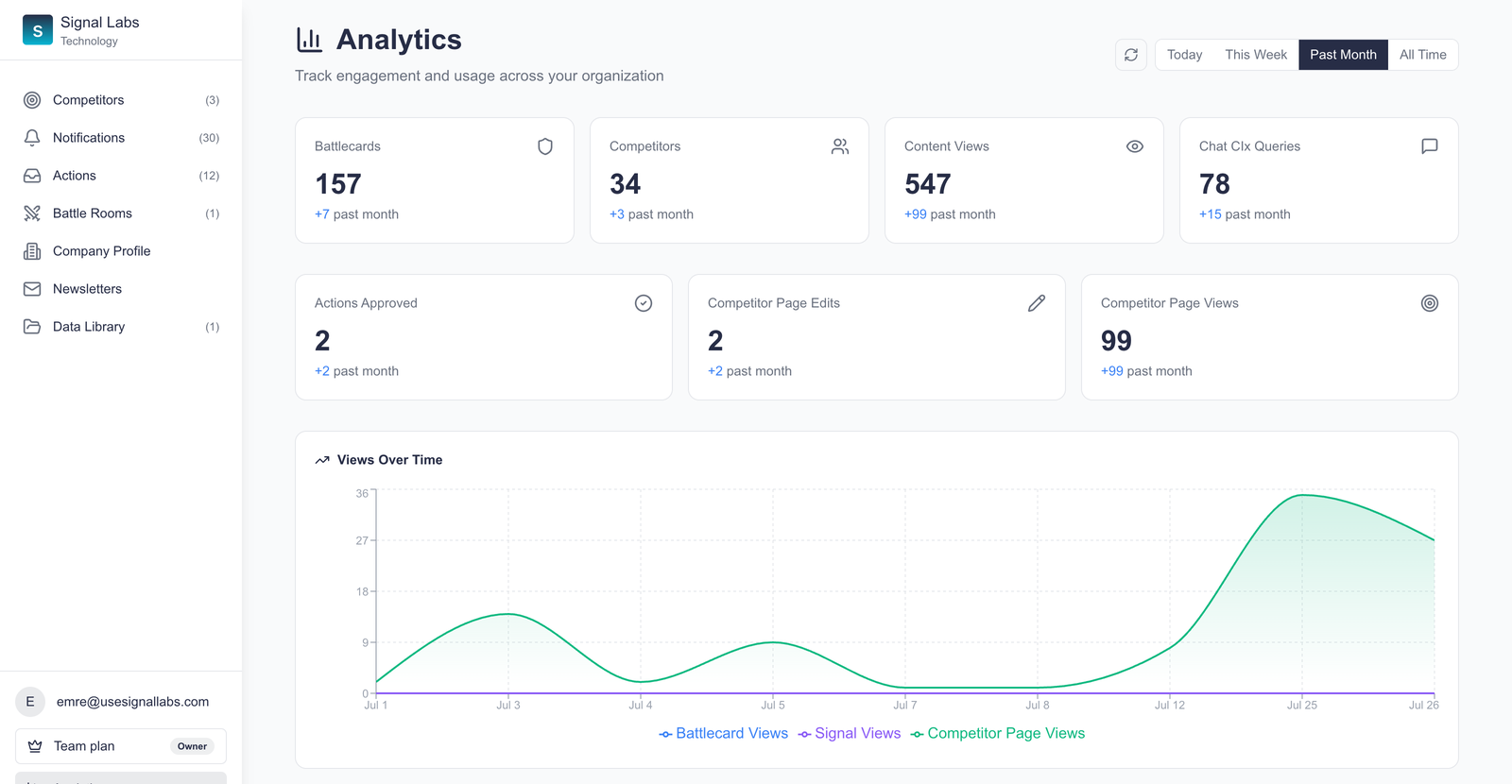Click the pencil icon on Competitor Page Edits

coord(1037,303)
